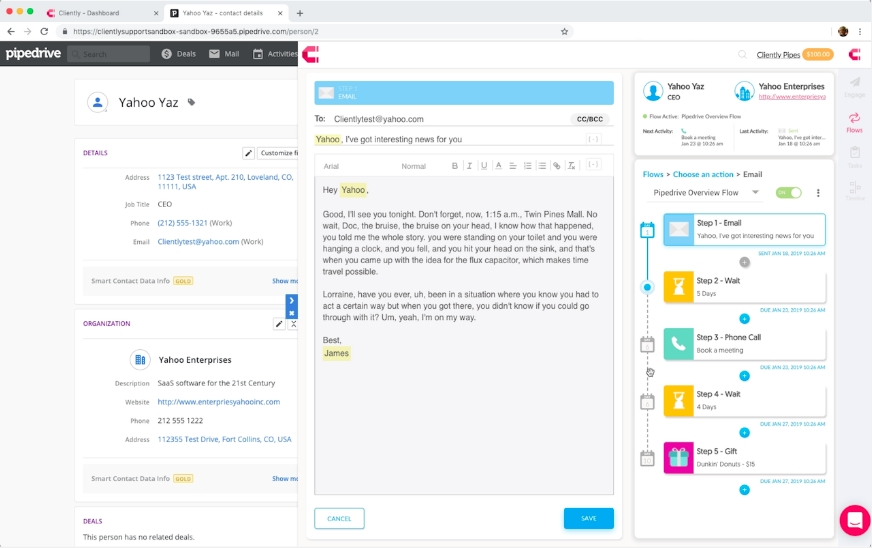
Task: Click the three-dot flow options menu
Action: coord(818,193)
